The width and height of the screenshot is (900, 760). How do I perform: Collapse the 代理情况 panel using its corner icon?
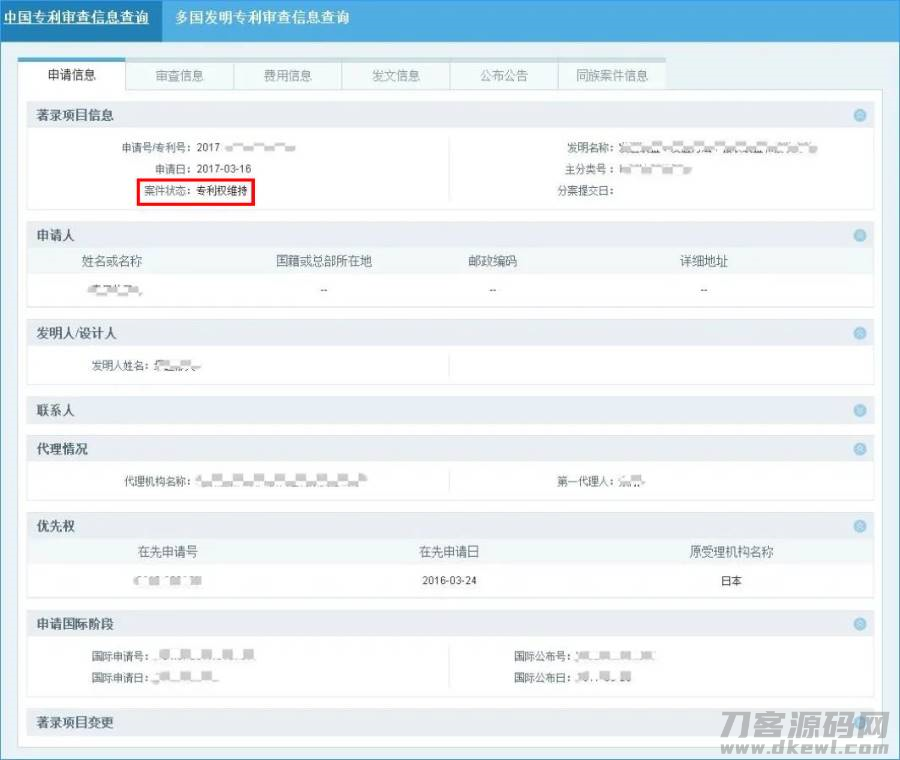pos(860,449)
